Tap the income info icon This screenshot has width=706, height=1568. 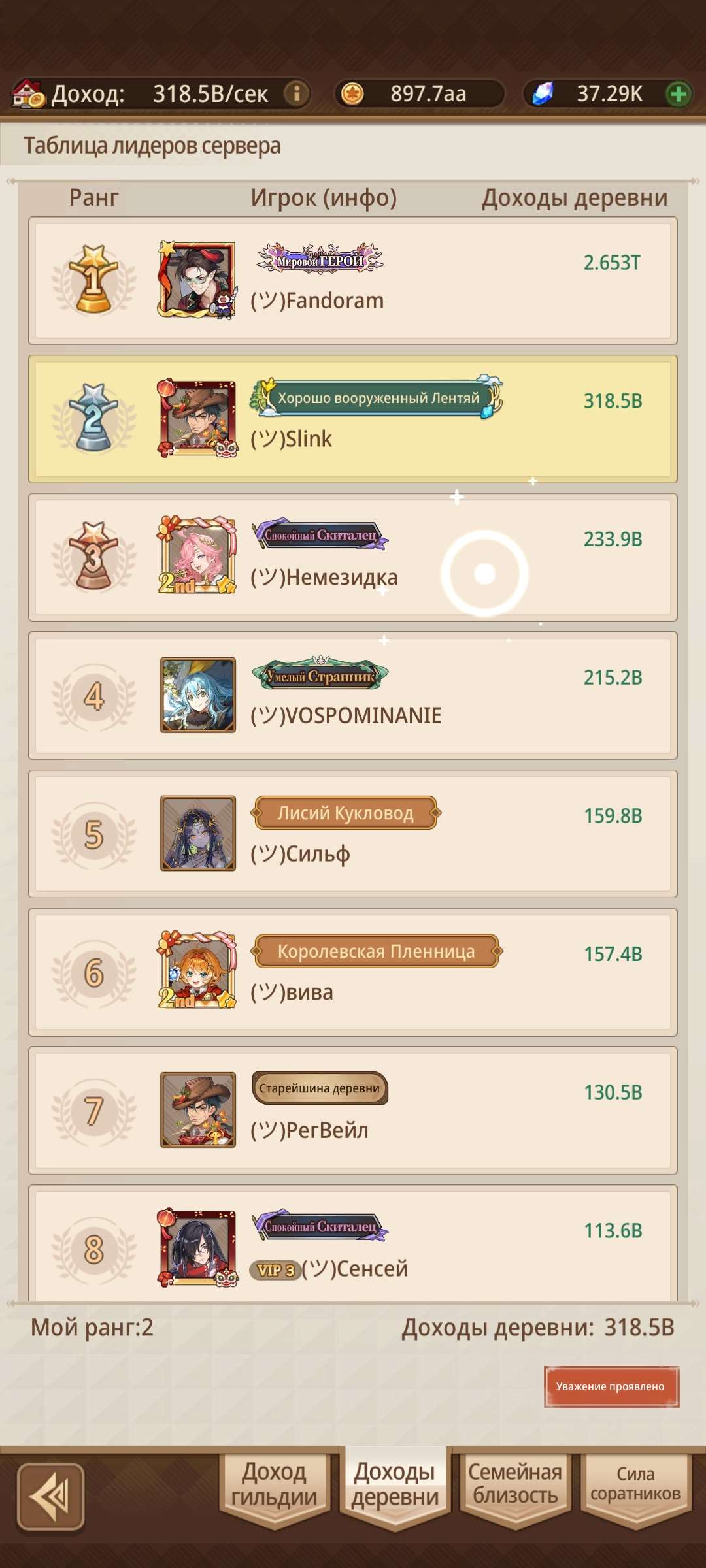click(296, 93)
